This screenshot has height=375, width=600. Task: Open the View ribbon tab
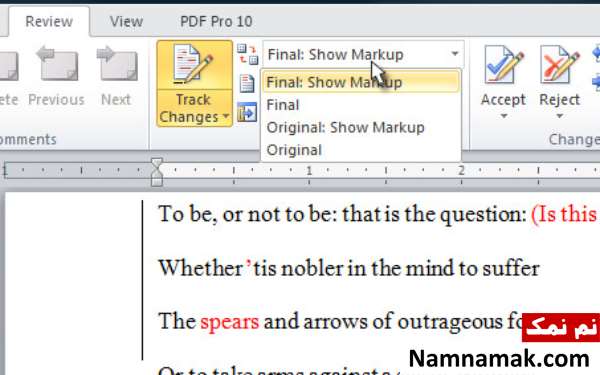point(126,21)
